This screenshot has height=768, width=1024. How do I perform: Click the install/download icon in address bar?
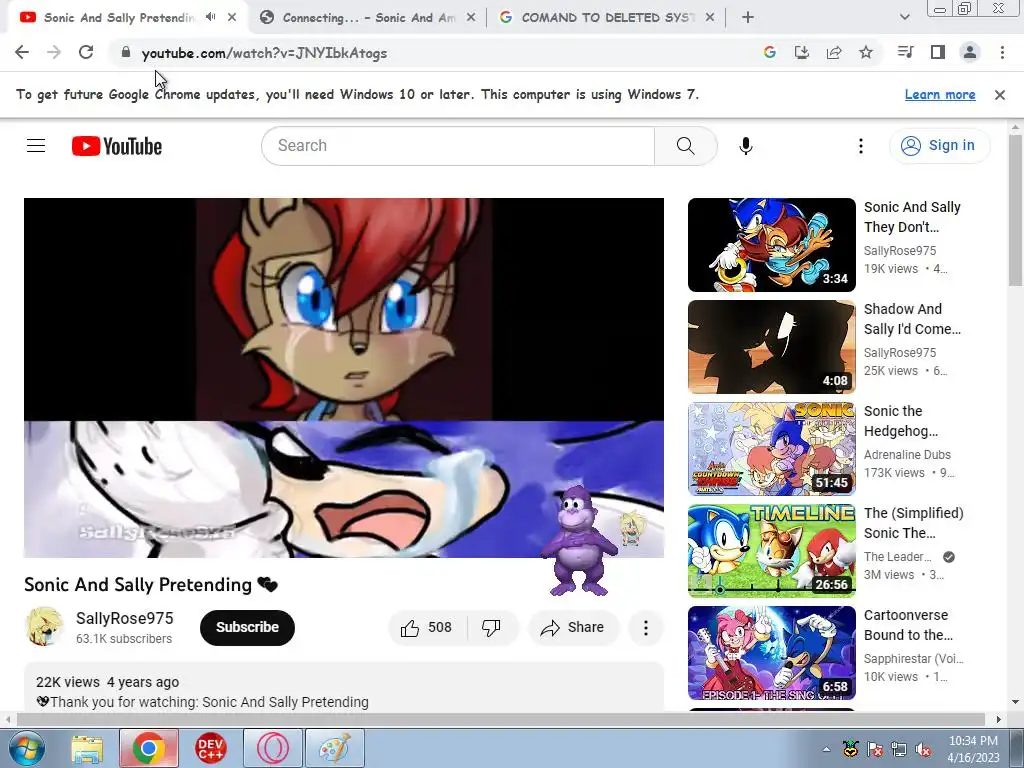(802, 52)
